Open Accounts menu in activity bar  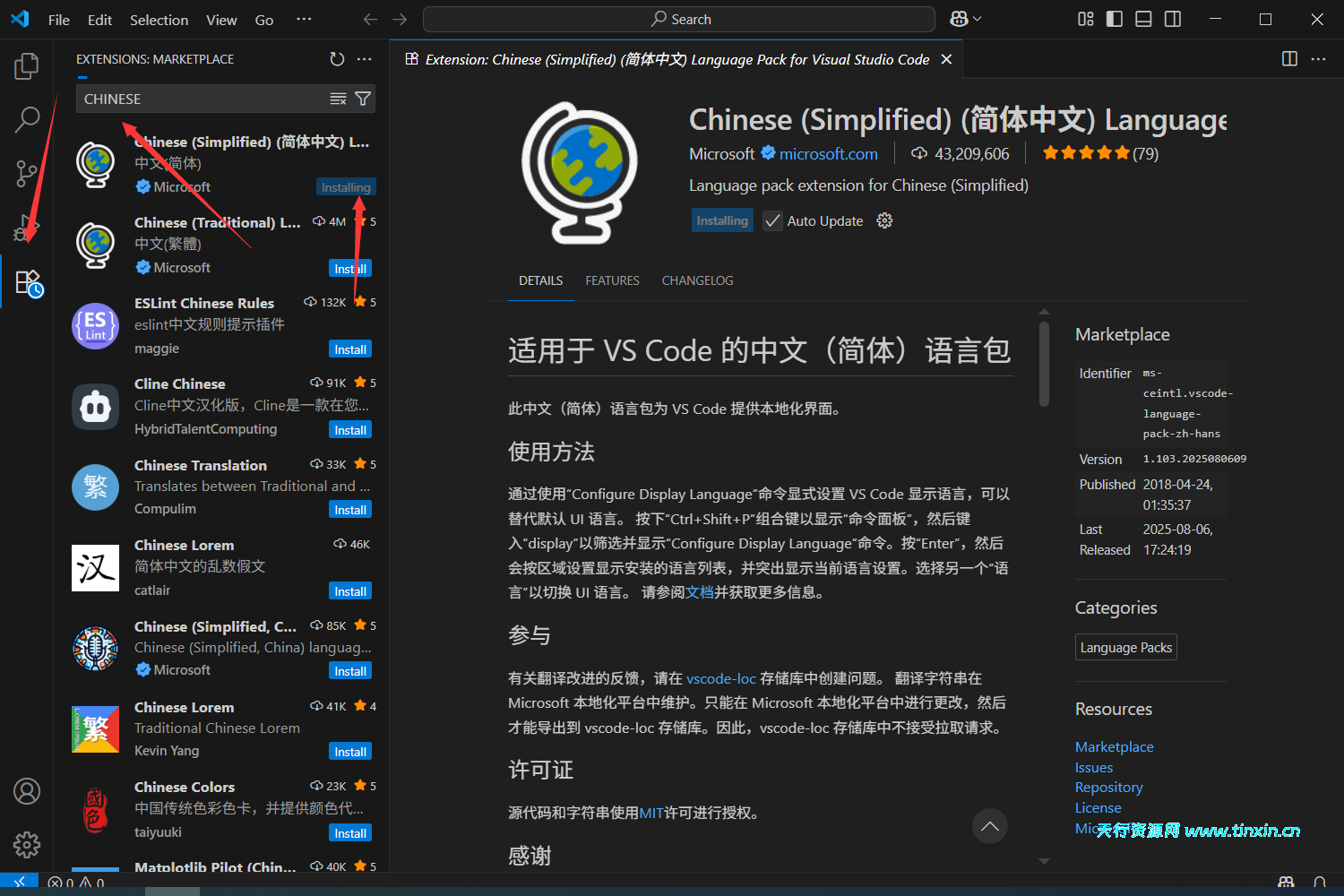27,791
